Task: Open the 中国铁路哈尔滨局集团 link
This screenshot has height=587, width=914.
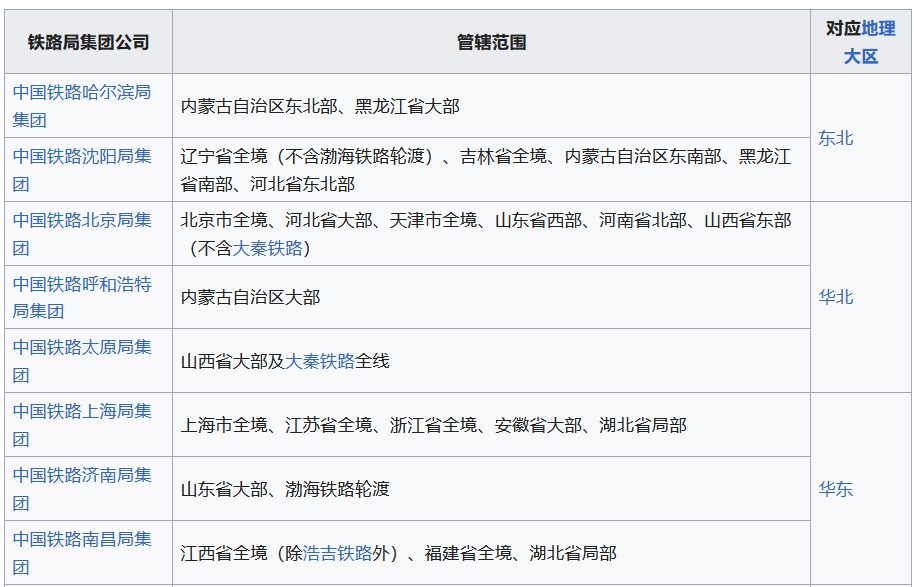Action: 82,106
